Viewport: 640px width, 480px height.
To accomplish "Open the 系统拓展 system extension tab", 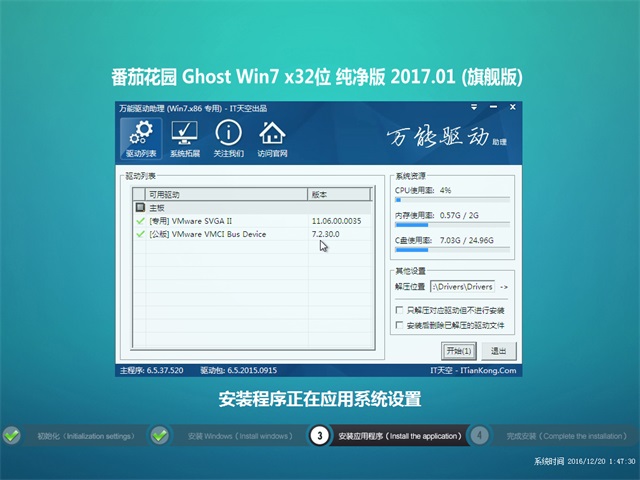I will pyautogui.click(x=185, y=139).
